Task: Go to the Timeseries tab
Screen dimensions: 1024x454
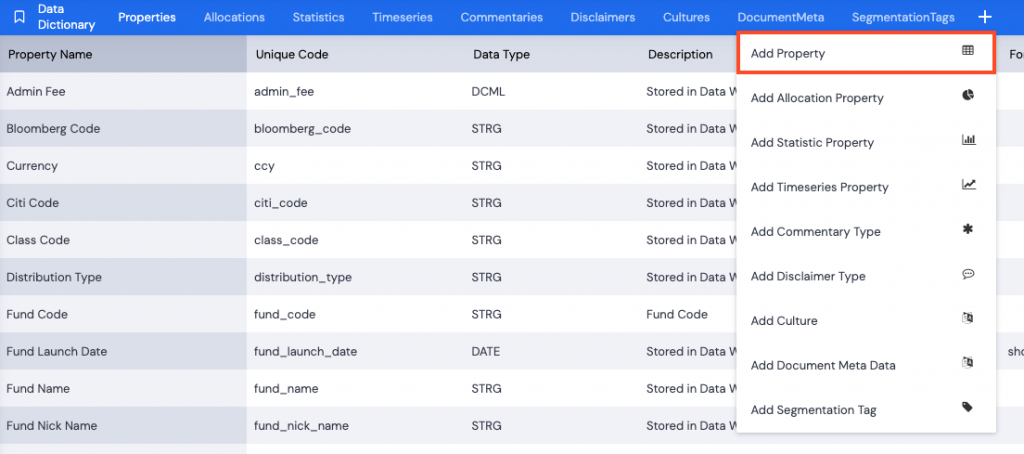Action: [x=402, y=18]
